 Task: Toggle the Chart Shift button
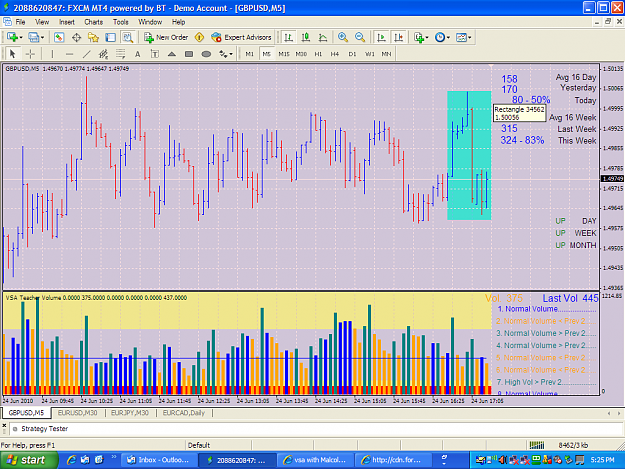(398, 37)
